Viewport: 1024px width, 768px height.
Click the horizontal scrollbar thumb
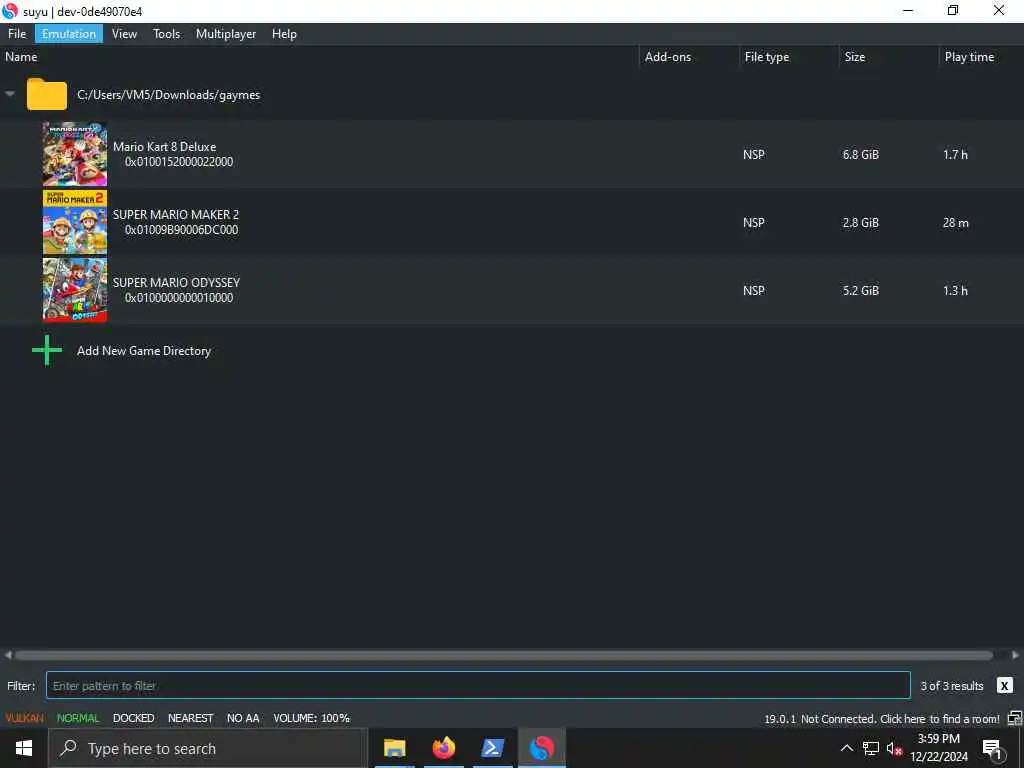click(x=504, y=655)
